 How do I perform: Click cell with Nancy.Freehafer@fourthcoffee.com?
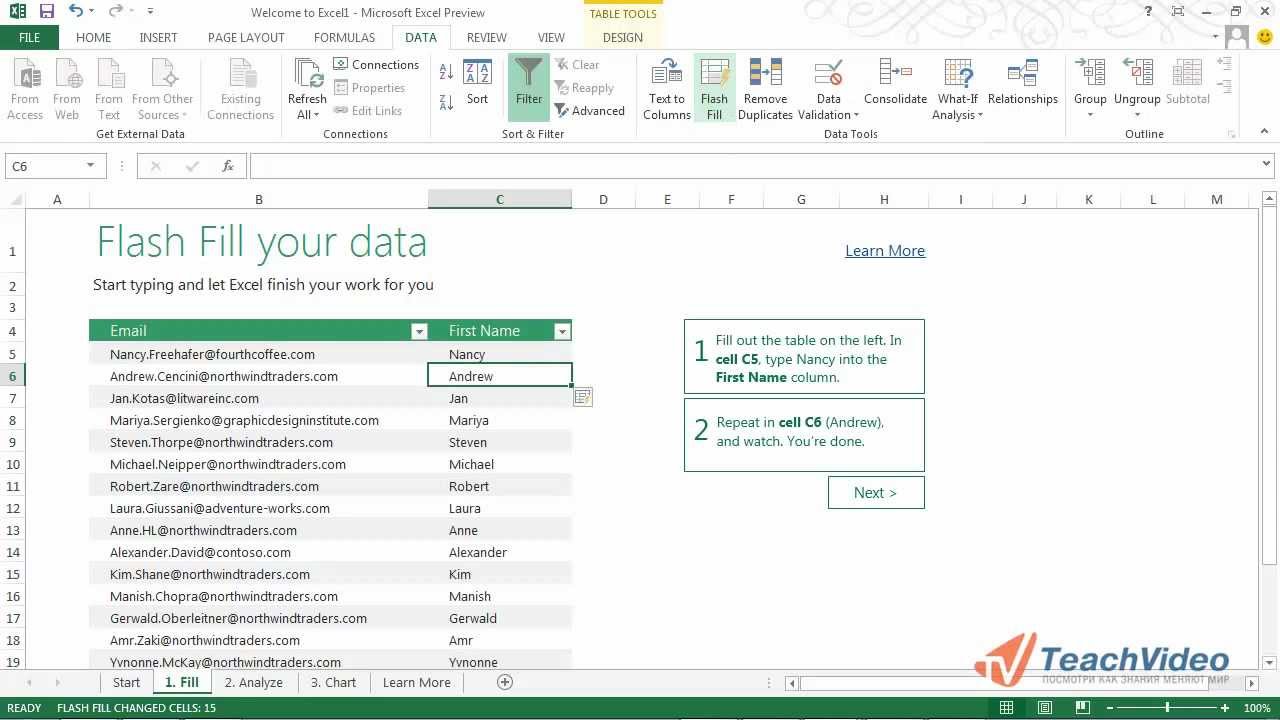[x=258, y=354]
